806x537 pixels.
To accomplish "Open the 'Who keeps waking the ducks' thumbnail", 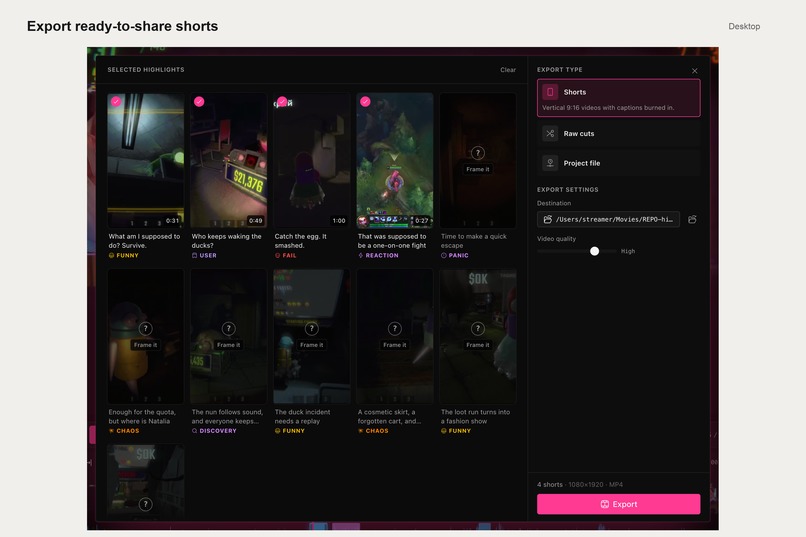I will (x=229, y=160).
